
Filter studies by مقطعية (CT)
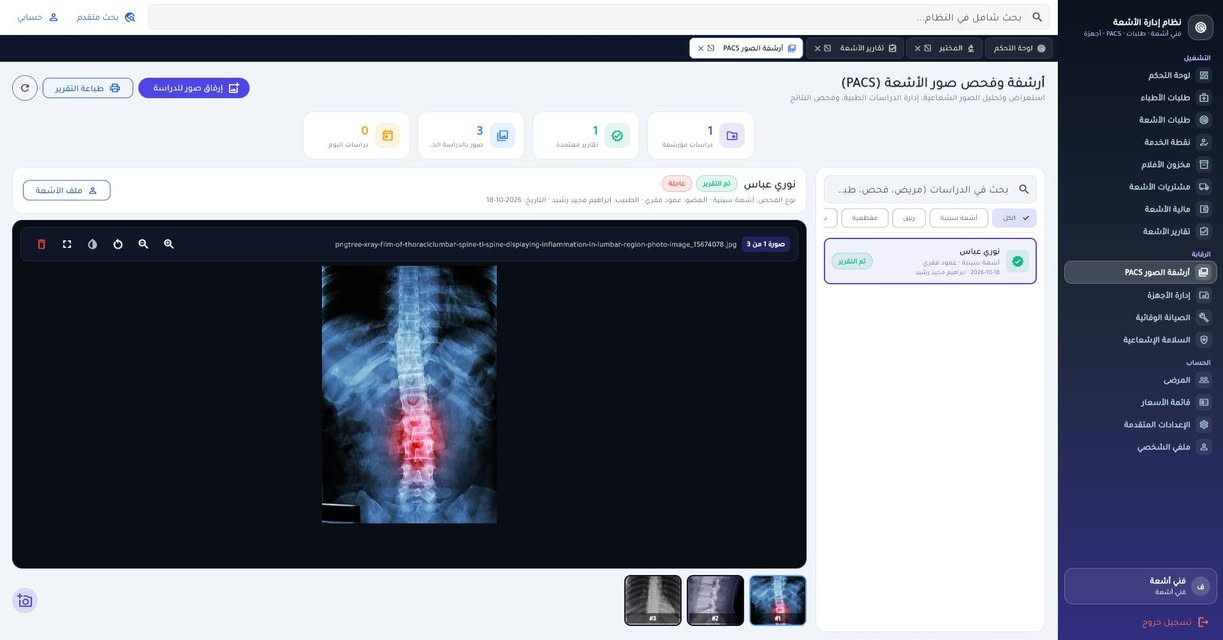point(865,218)
